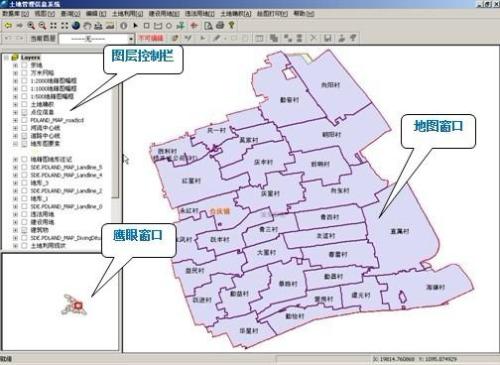Open the current layer dropdown arrow
Image resolution: width=500 pixels, height=365 pixels.
(x=131, y=39)
